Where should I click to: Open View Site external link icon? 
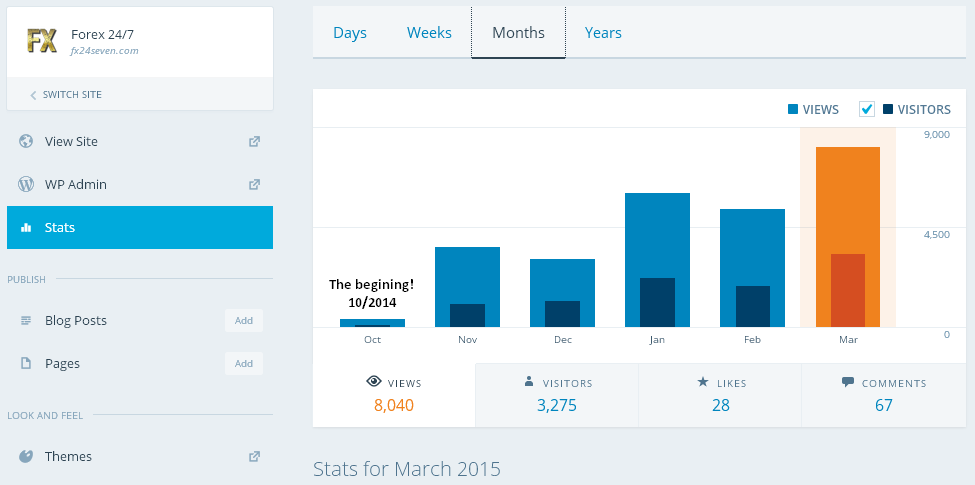click(254, 141)
